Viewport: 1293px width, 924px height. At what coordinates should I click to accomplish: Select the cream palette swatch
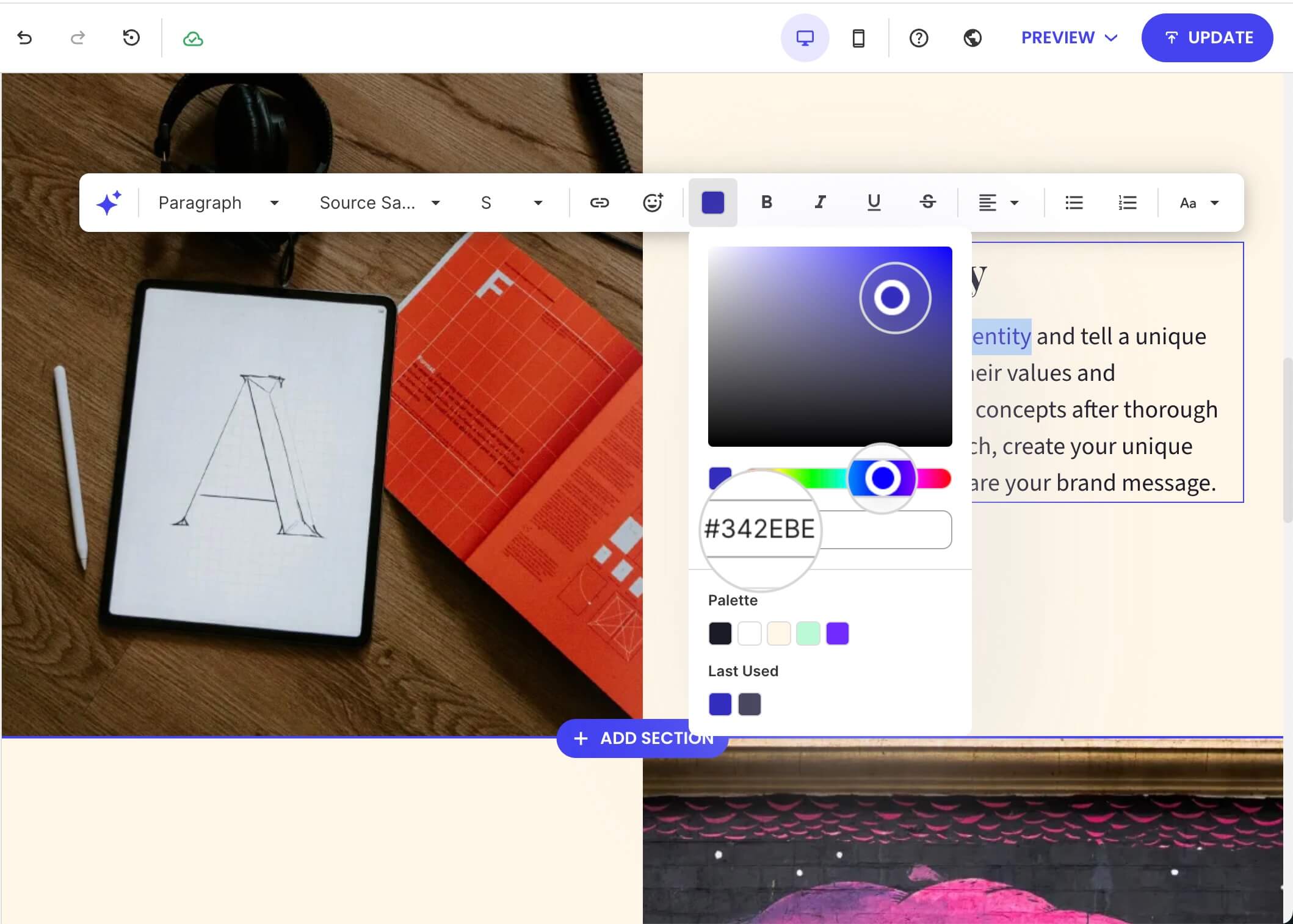click(x=778, y=633)
